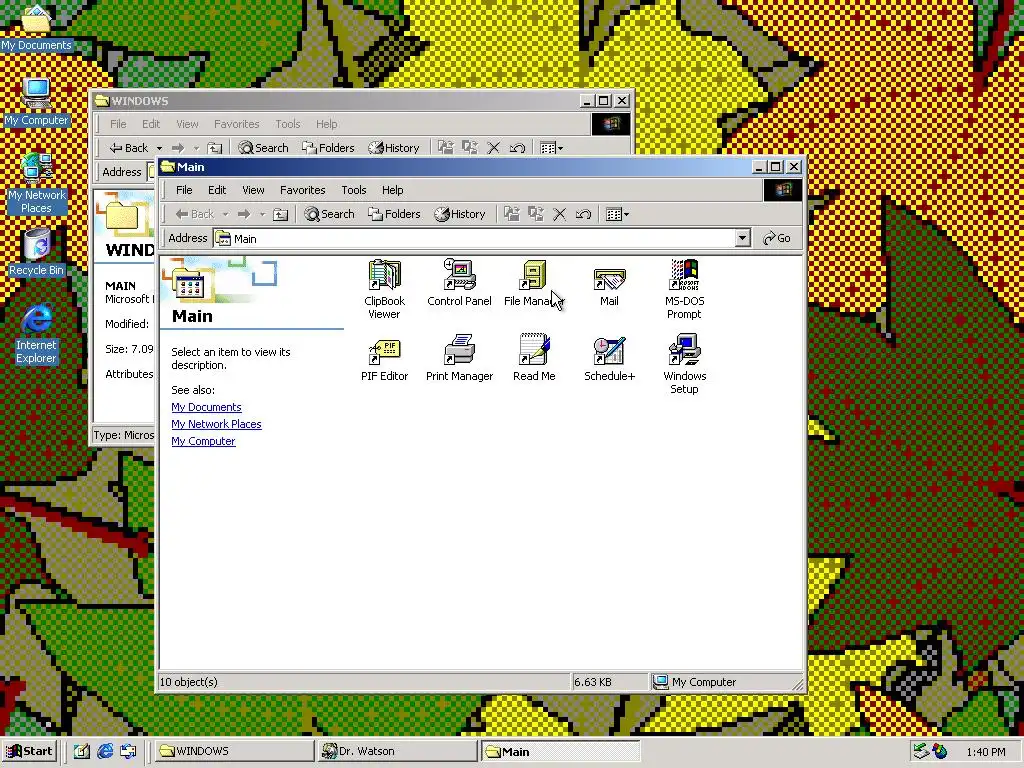Click Move To icon in Main toolbar

coord(512,214)
